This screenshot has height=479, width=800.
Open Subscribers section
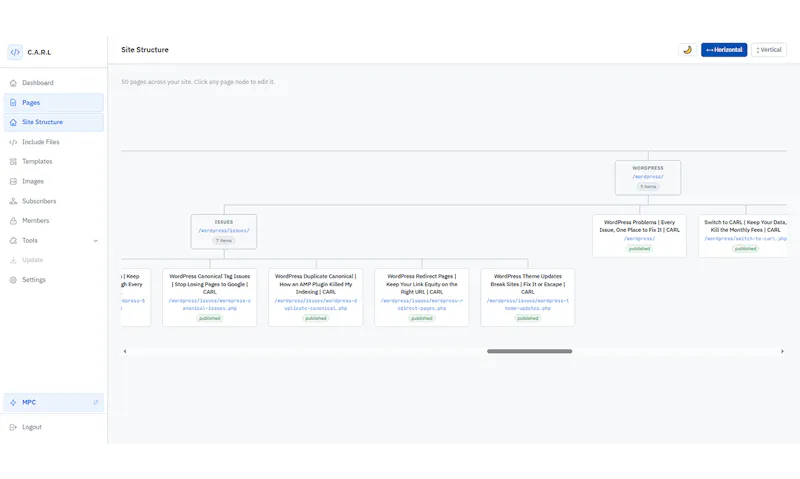click(54, 201)
